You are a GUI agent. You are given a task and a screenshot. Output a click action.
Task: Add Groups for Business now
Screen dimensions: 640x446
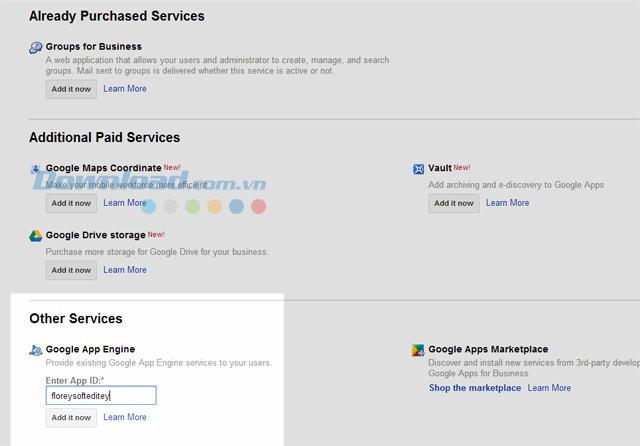point(71,89)
